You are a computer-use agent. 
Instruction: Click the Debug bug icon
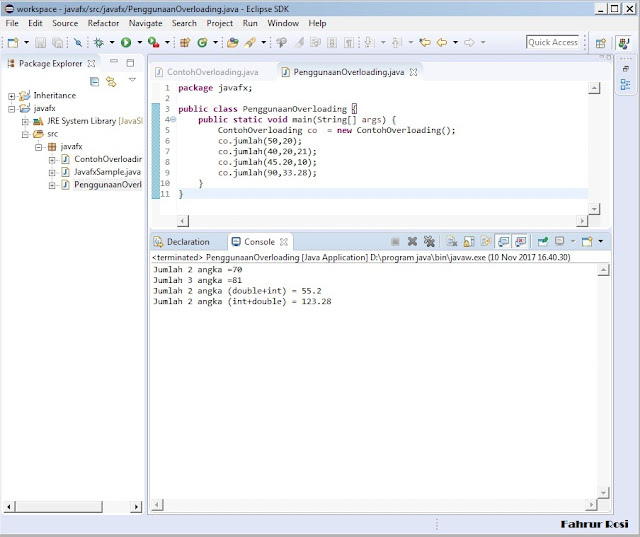coord(98,42)
